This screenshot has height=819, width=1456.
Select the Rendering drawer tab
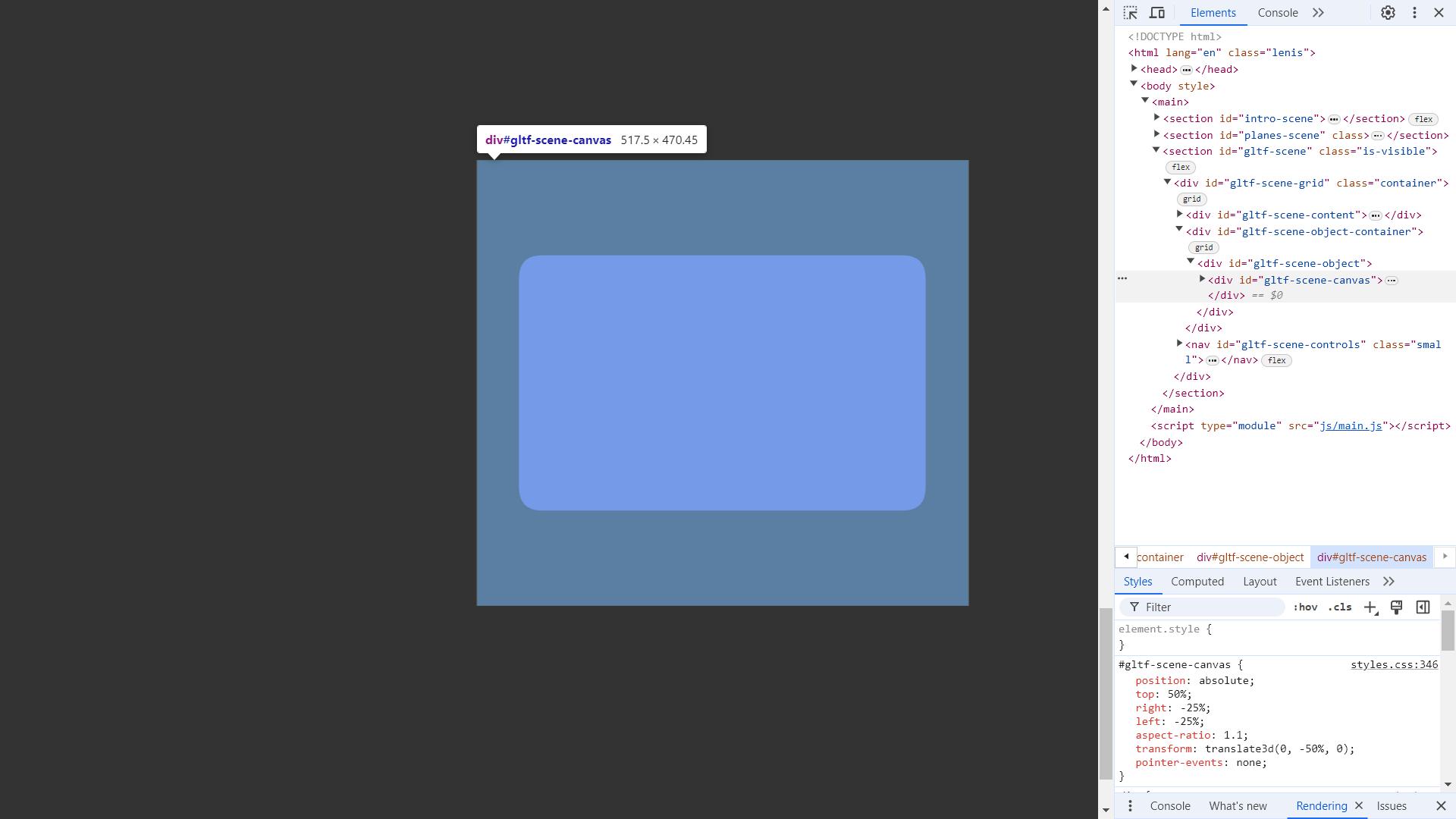[1322, 806]
